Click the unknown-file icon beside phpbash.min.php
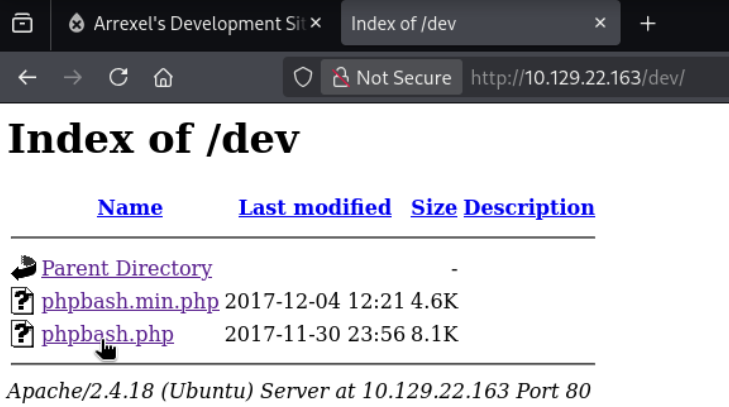The image size is (729, 407). pyautogui.click(x=22, y=301)
